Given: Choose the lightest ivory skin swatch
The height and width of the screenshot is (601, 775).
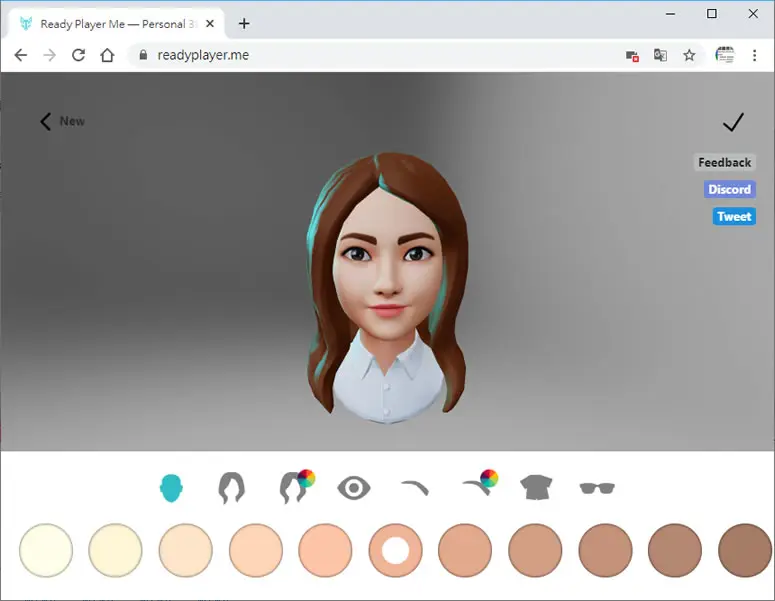Looking at the screenshot, I should [46, 550].
